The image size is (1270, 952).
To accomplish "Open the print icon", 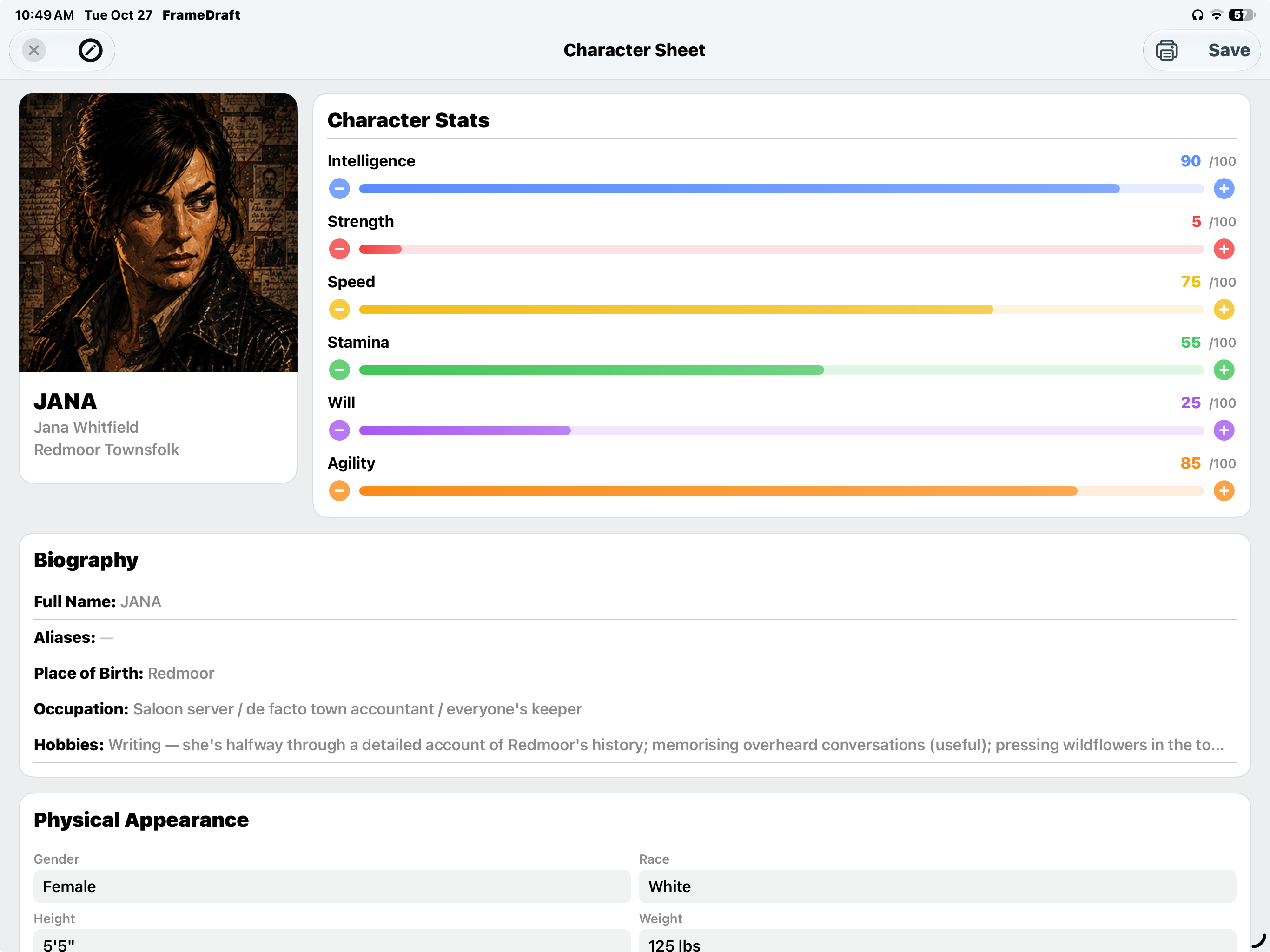I will point(1167,51).
